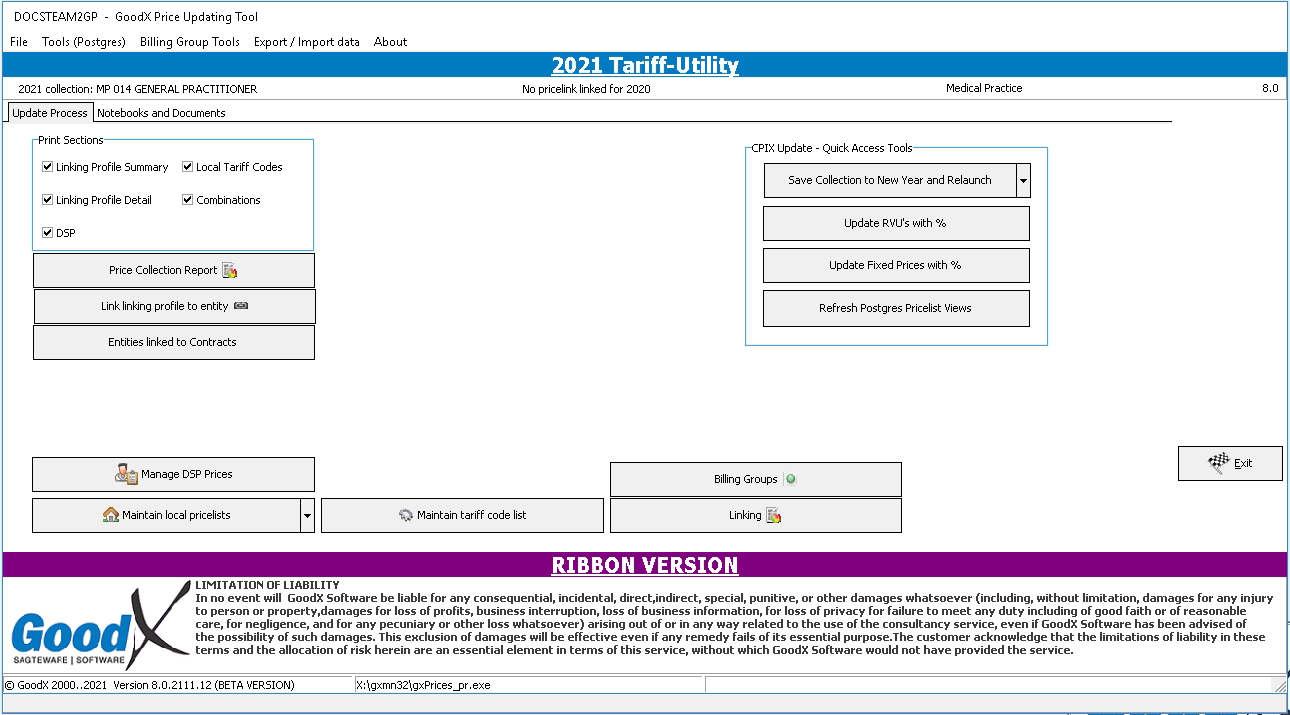Click the gear icon on Maintain tariff code list
This screenshot has height=715, width=1290.
pyautogui.click(x=405, y=515)
